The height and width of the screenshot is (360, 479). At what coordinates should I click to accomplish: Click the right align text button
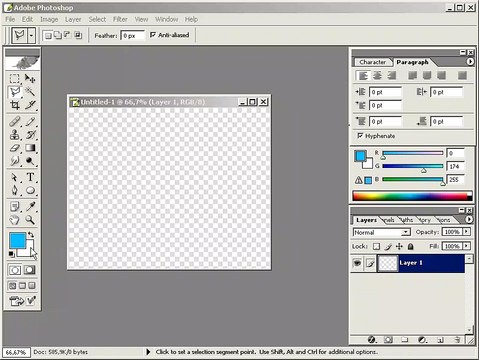[x=392, y=76]
